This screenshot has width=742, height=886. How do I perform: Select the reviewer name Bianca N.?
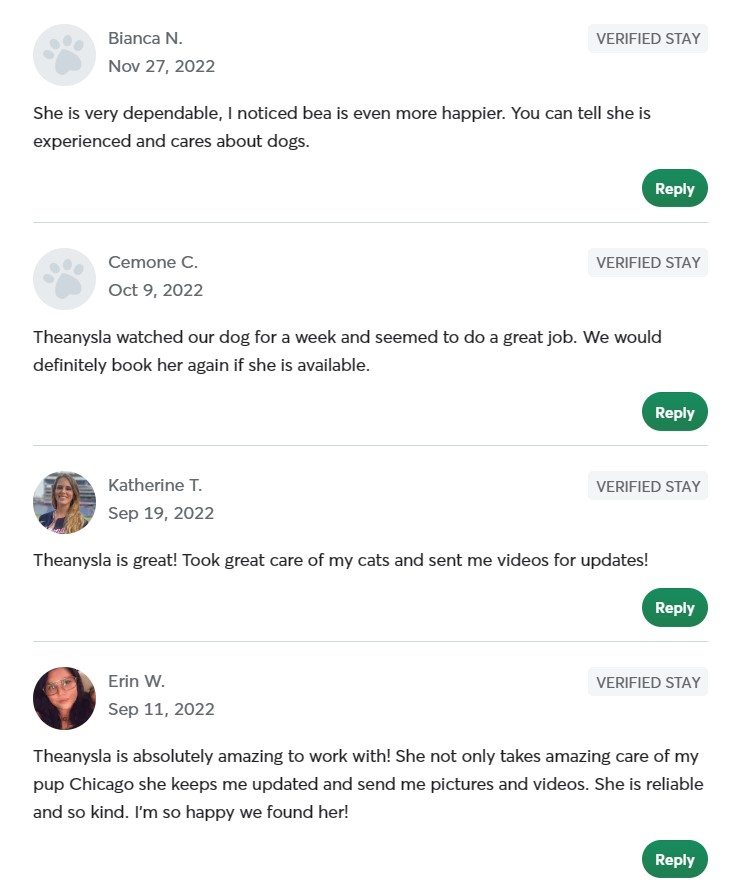[145, 39]
